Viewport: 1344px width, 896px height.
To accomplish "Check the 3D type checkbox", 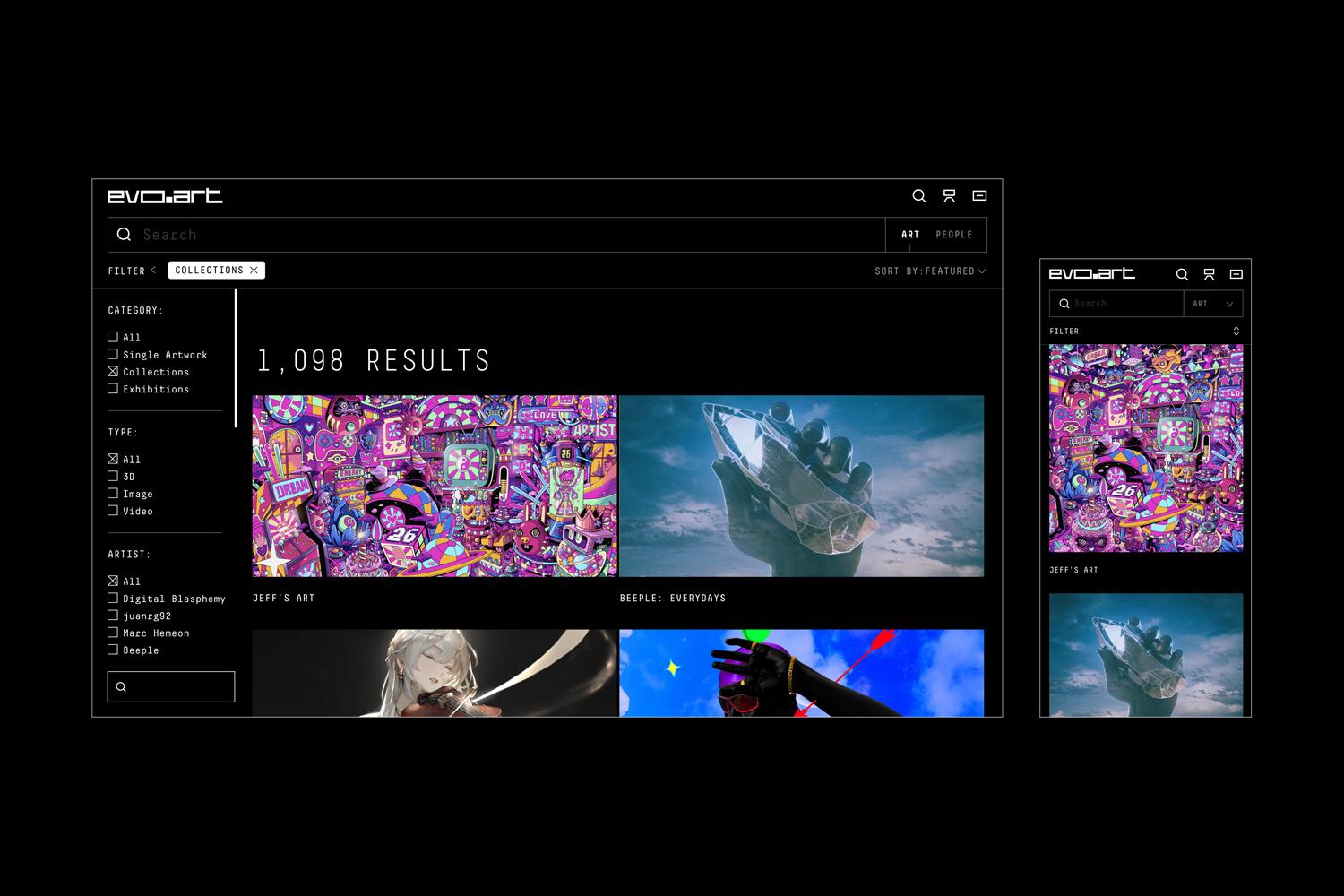I will 113,476.
